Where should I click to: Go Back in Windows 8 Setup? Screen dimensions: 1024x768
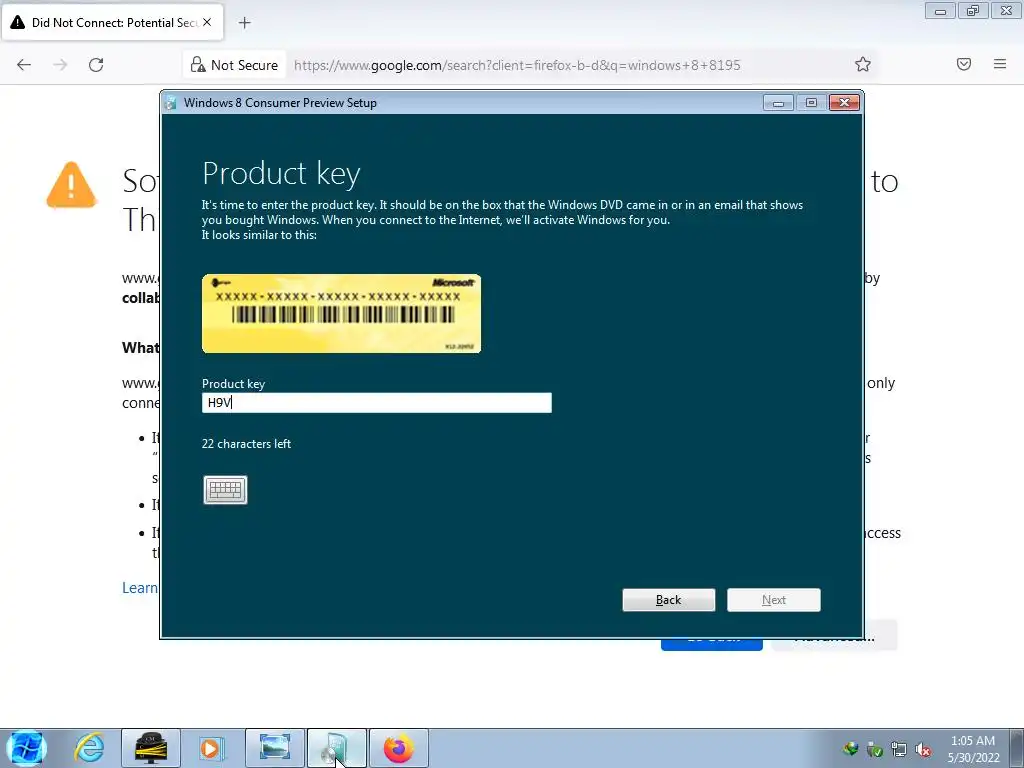[669, 600]
